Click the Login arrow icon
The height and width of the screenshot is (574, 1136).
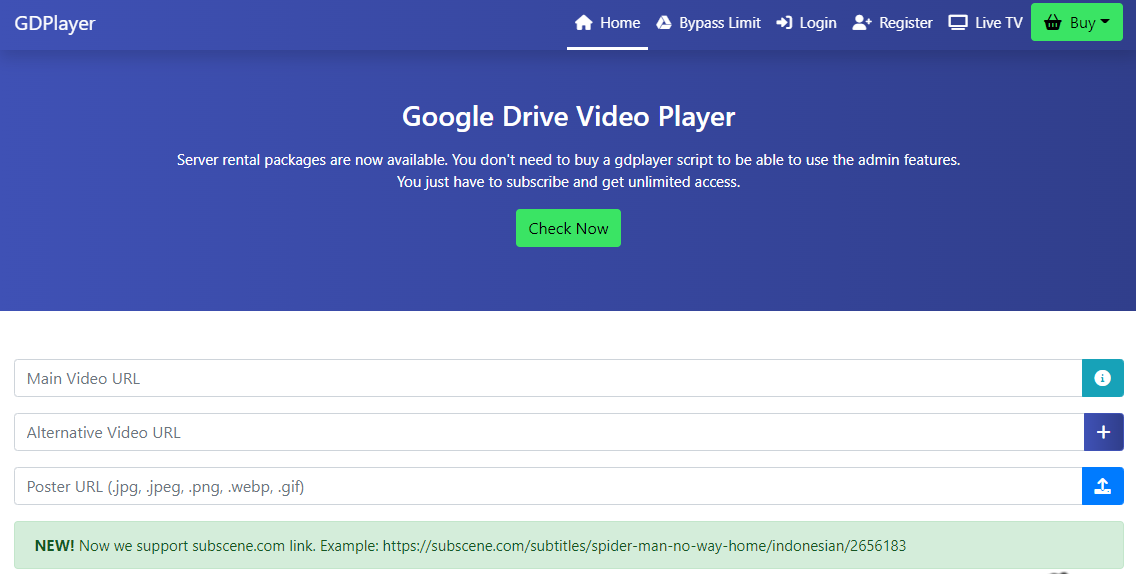(784, 23)
